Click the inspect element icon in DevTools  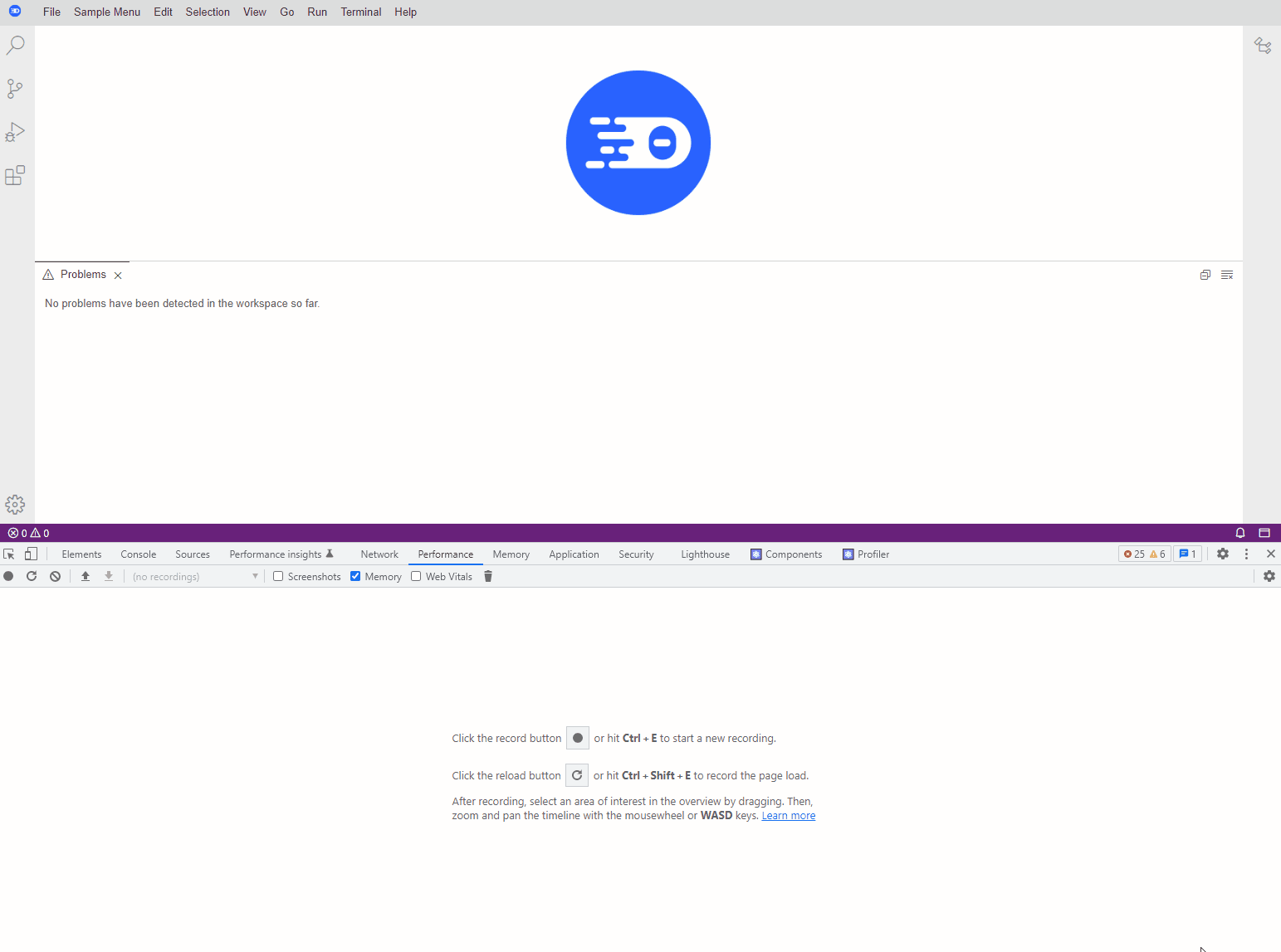pyautogui.click(x=9, y=554)
